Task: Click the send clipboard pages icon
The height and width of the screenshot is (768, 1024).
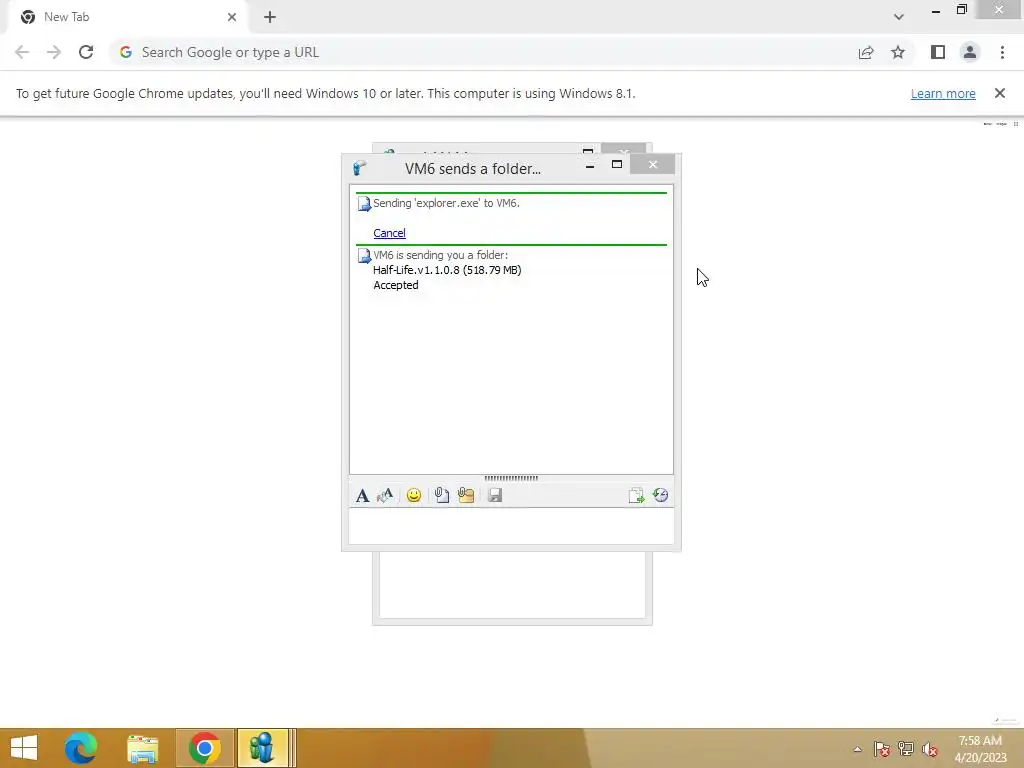Action: tap(636, 496)
